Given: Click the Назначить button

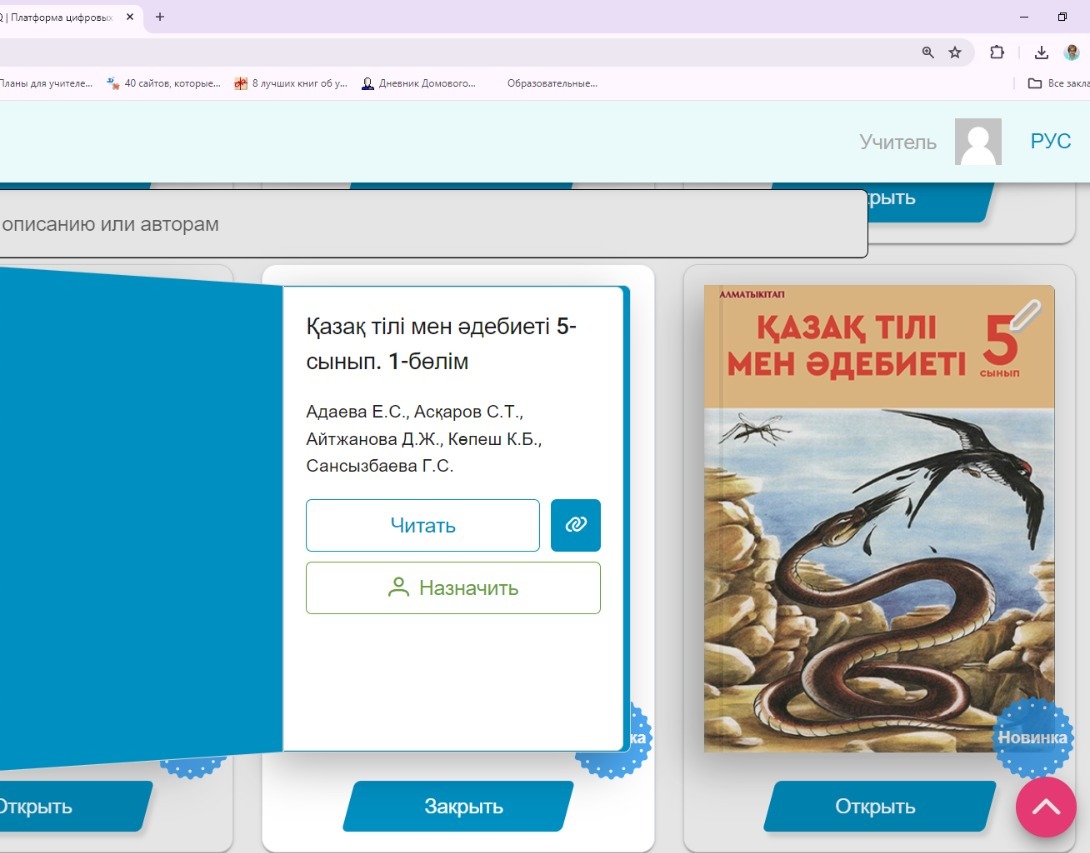Looking at the screenshot, I should [x=453, y=587].
